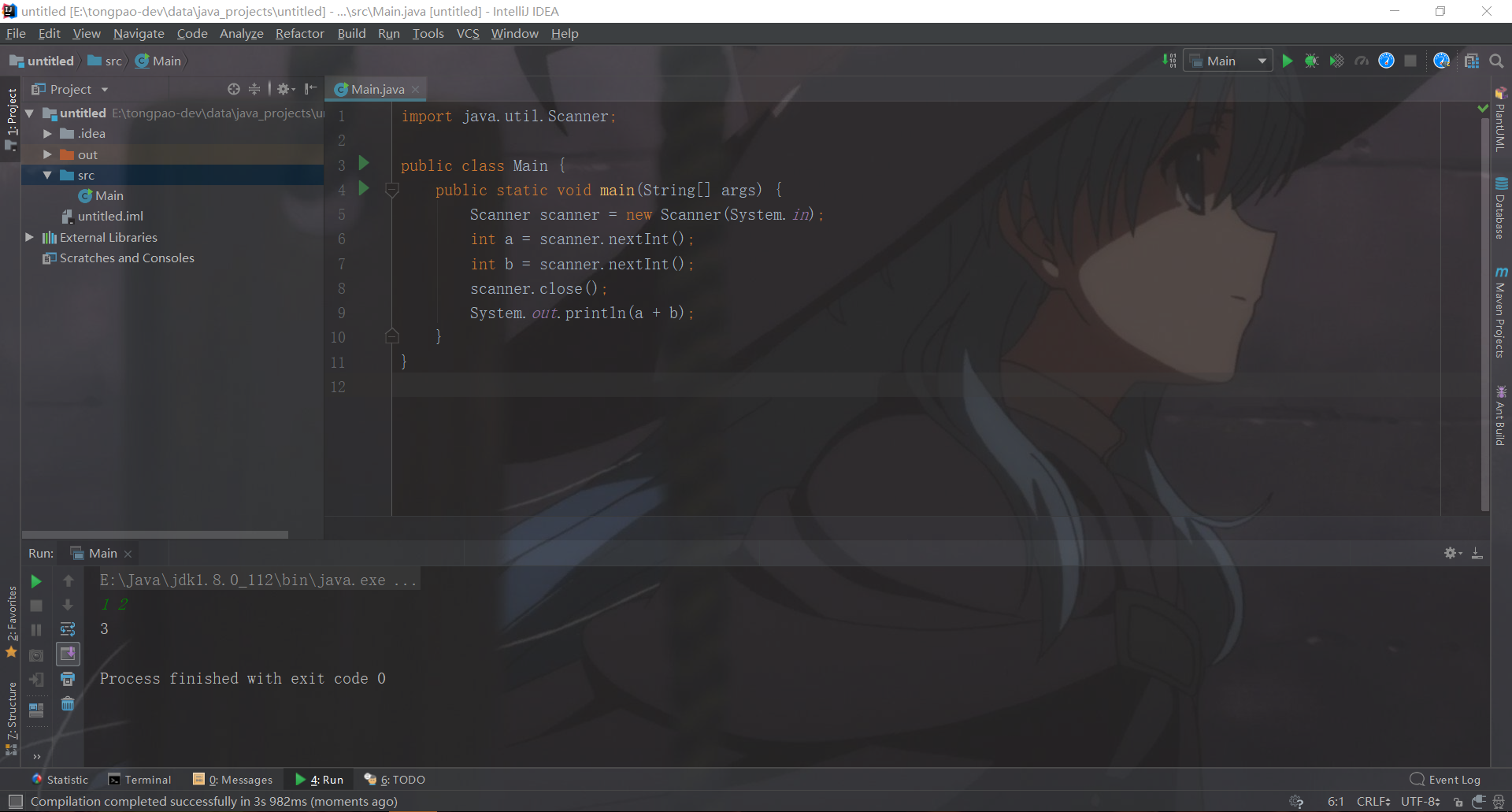Click the Run panel stop square icon
The width and height of the screenshot is (1512, 812).
(x=36, y=606)
